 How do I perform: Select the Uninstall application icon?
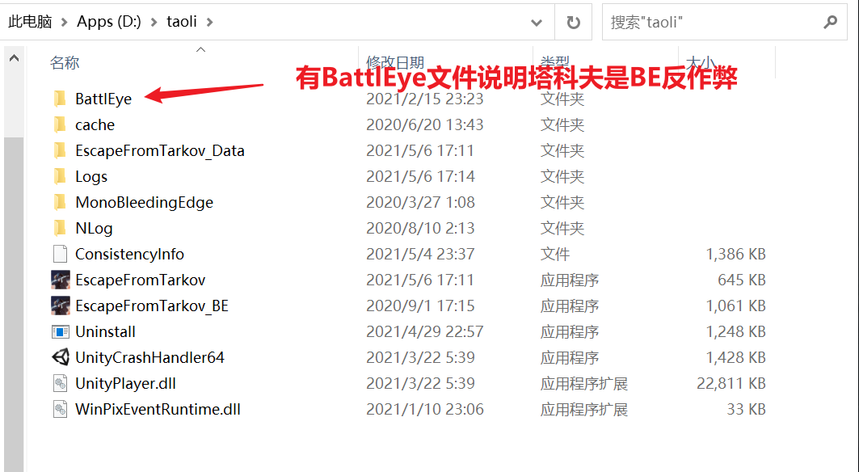[x=60, y=331]
